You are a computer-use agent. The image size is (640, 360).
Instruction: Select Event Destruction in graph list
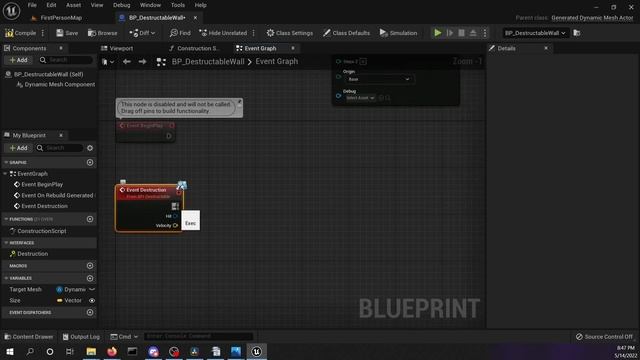(44, 206)
